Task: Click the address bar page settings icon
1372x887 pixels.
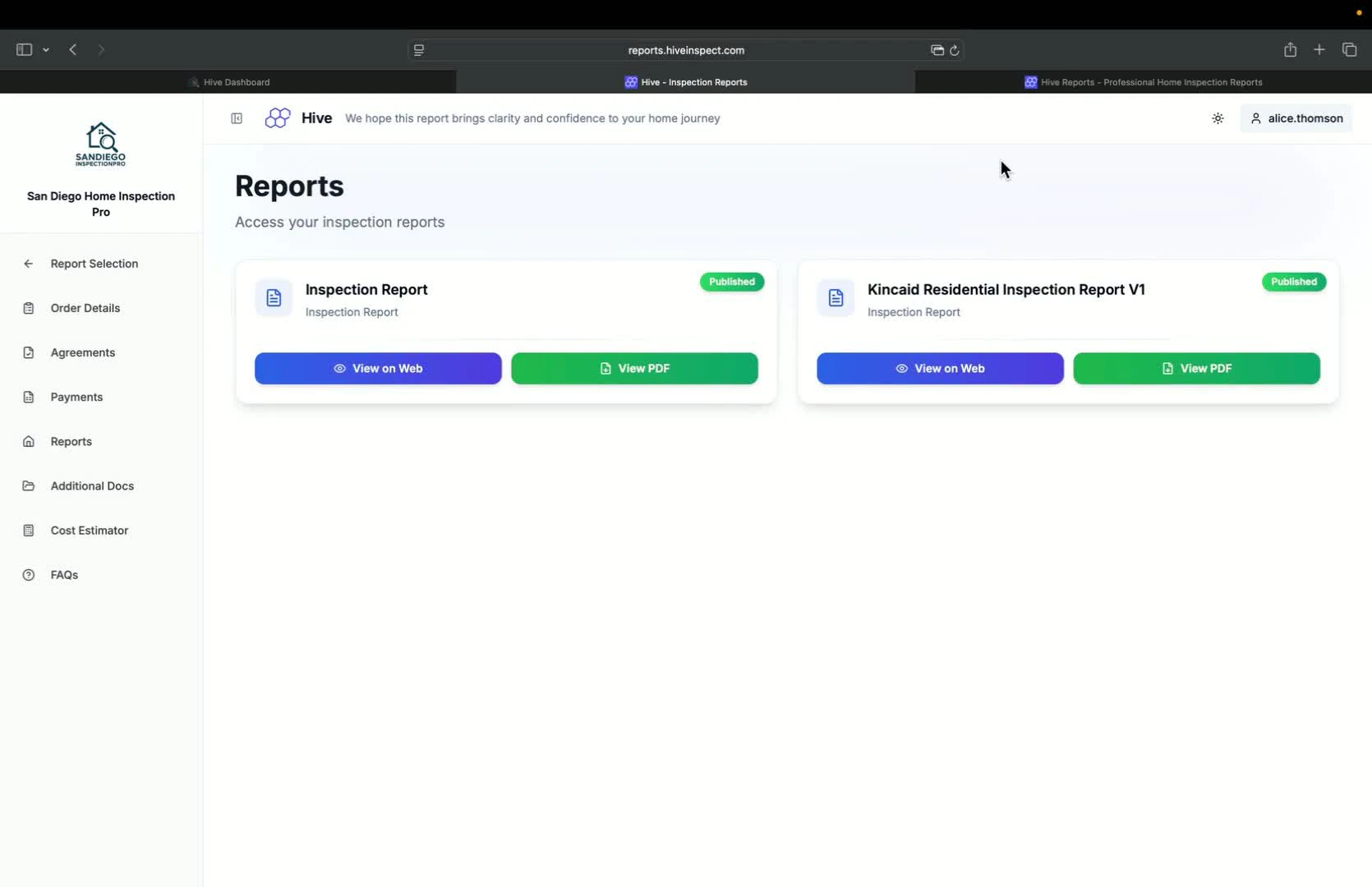Action: point(419,50)
